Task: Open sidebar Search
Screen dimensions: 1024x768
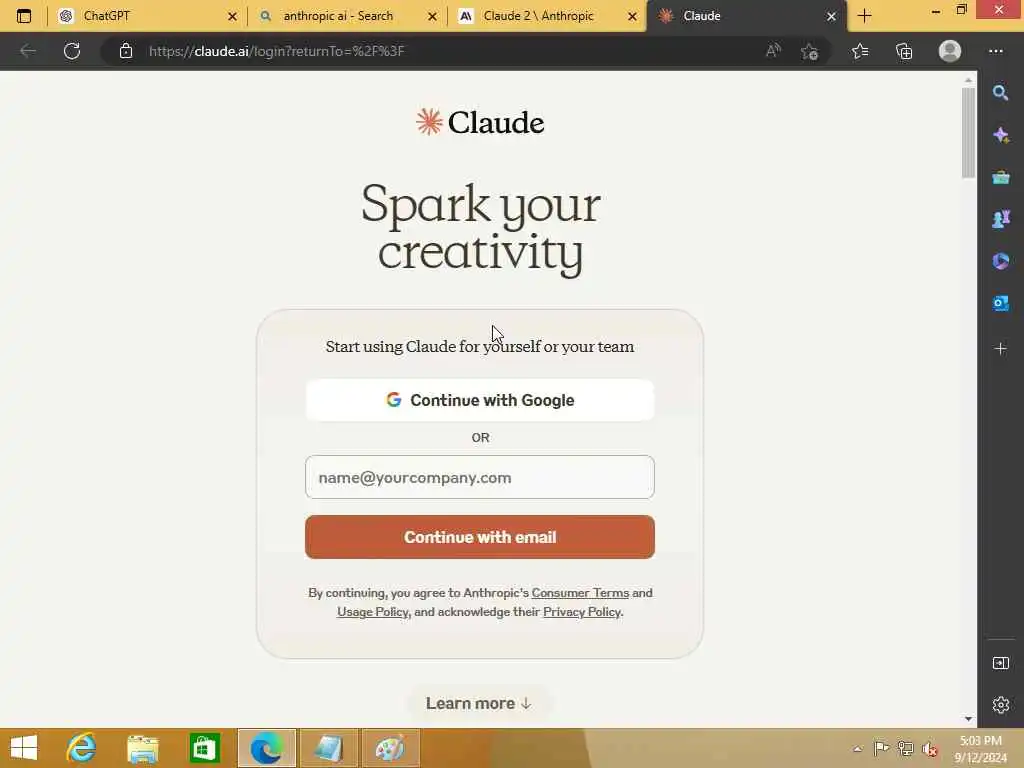Action: point(1000,93)
